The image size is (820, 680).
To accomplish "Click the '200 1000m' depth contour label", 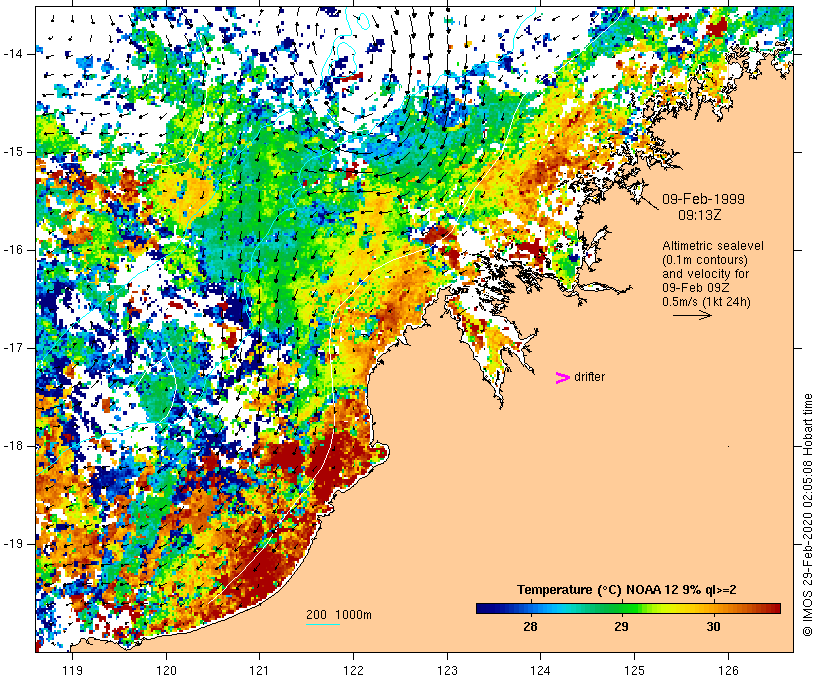I will 339,615.
